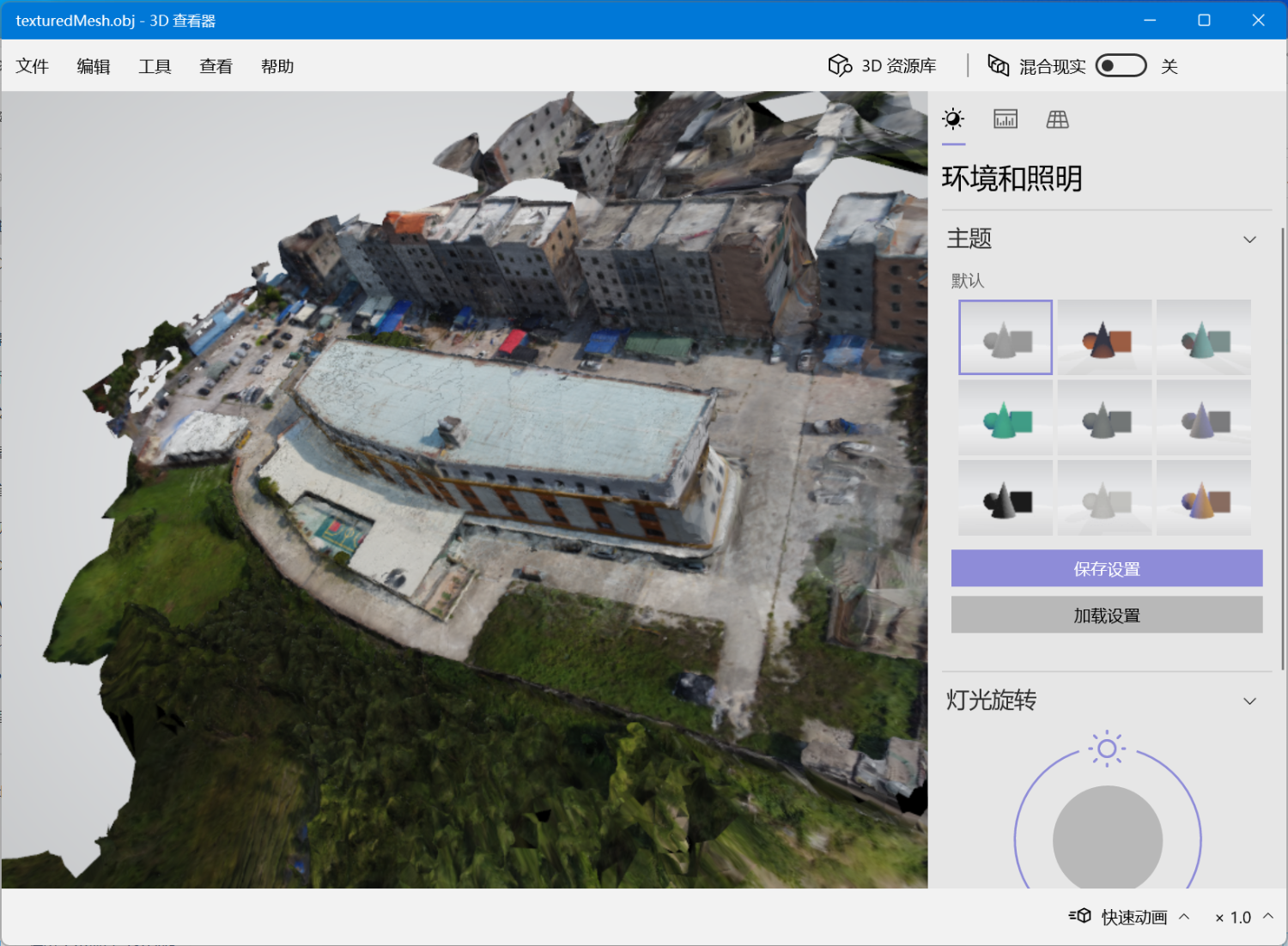
Task: Open the 查看 menu
Action: (216, 66)
